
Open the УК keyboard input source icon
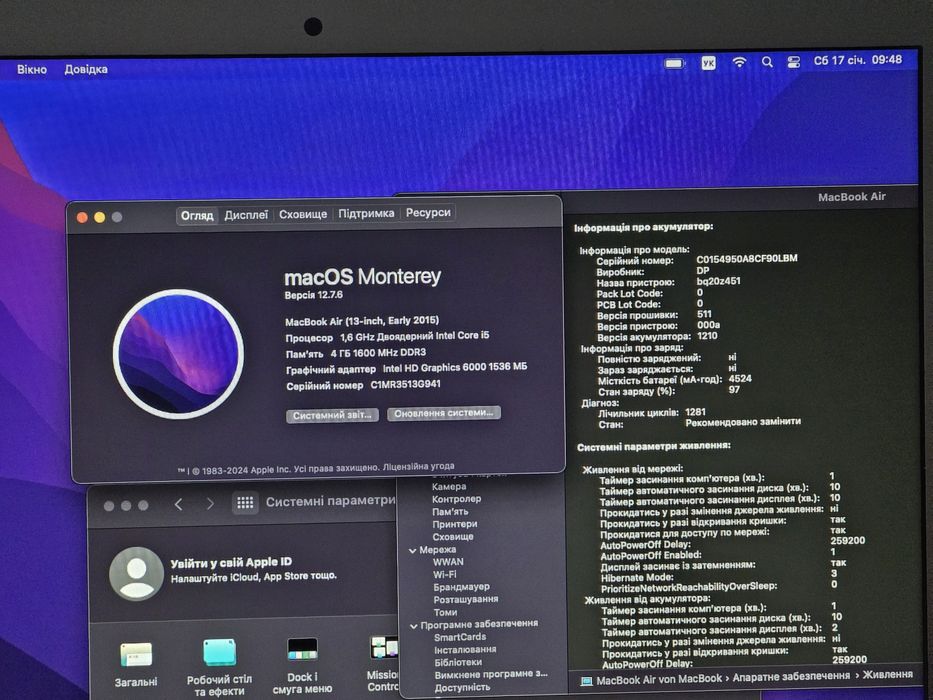tap(708, 62)
